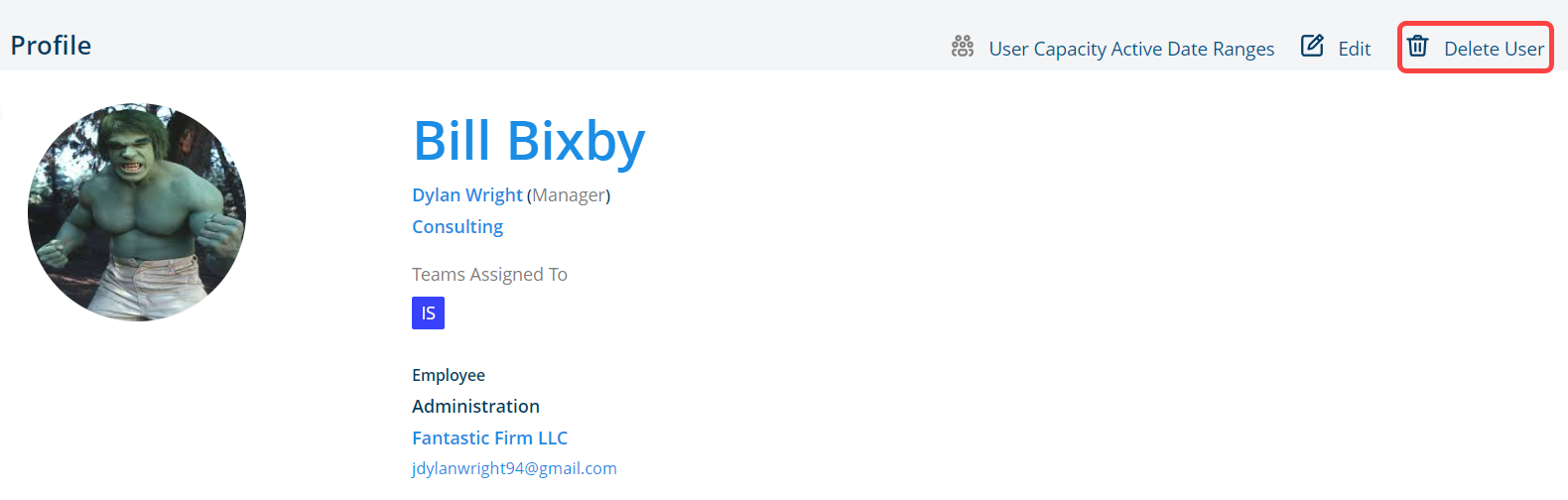Click the jdylanwright94@gmail.com email link
Screen dimensions: 1568x500
tap(514, 468)
